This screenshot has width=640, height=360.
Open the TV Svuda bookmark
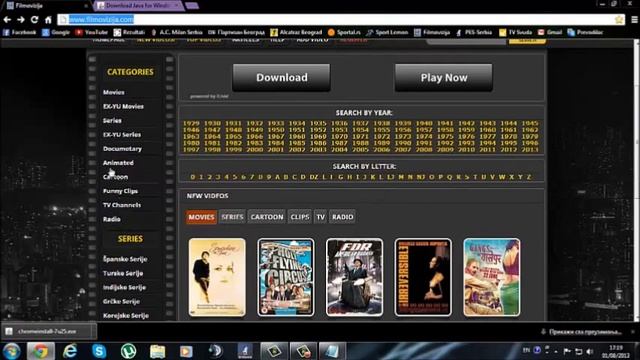click(x=516, y=32)
